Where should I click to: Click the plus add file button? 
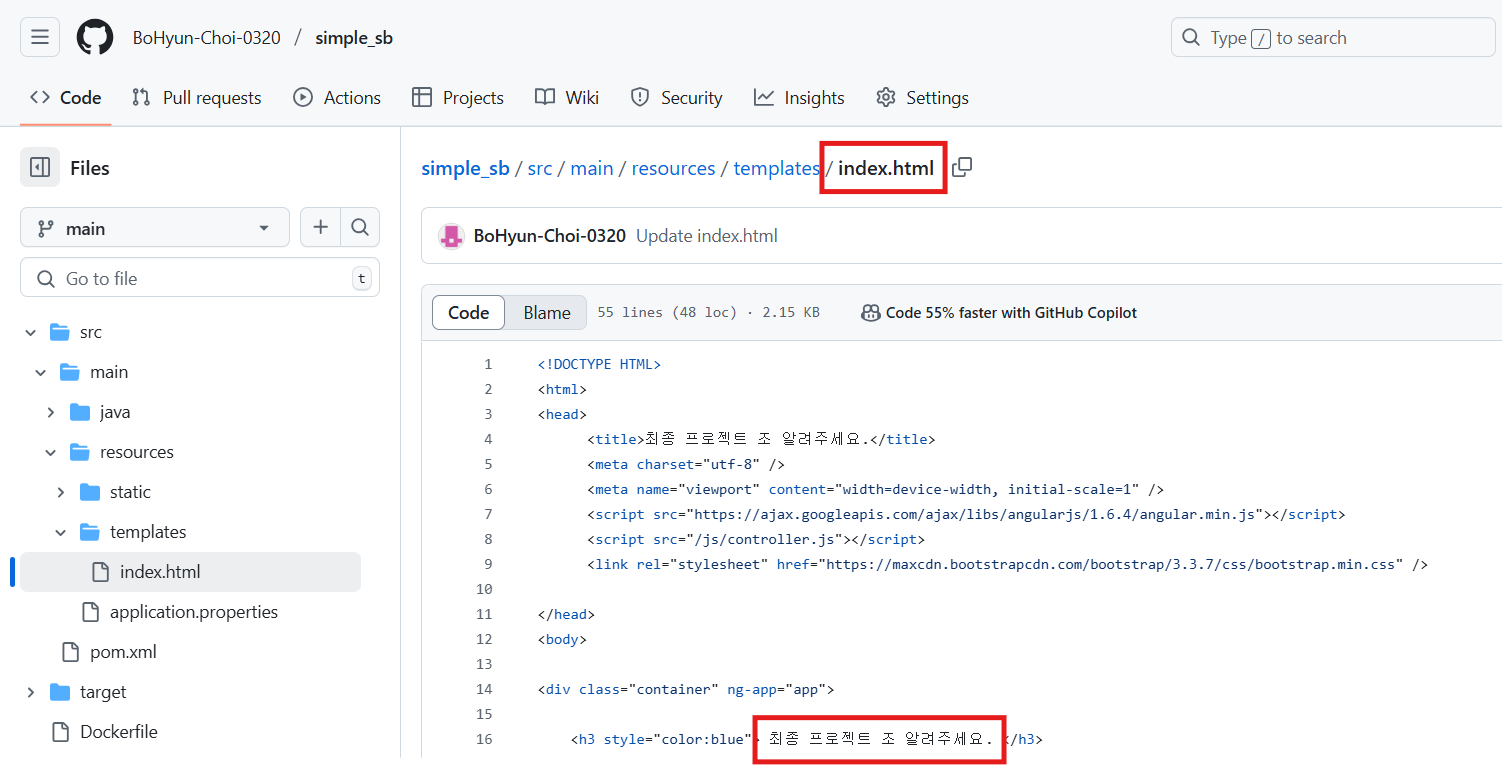[320, 228]
